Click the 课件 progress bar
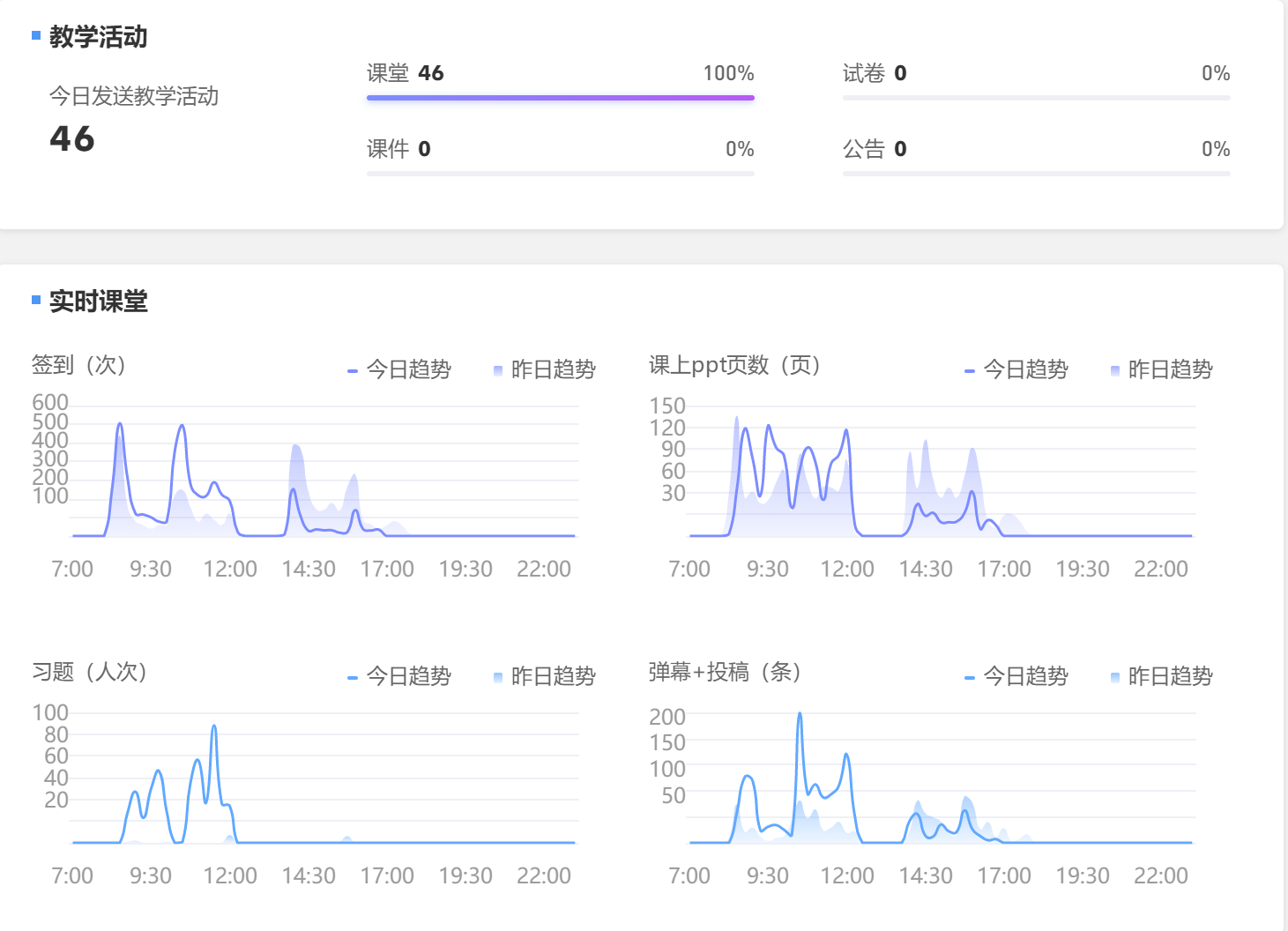The width and height of the screenshot is (1288, 931). click(x=560, y=174)
